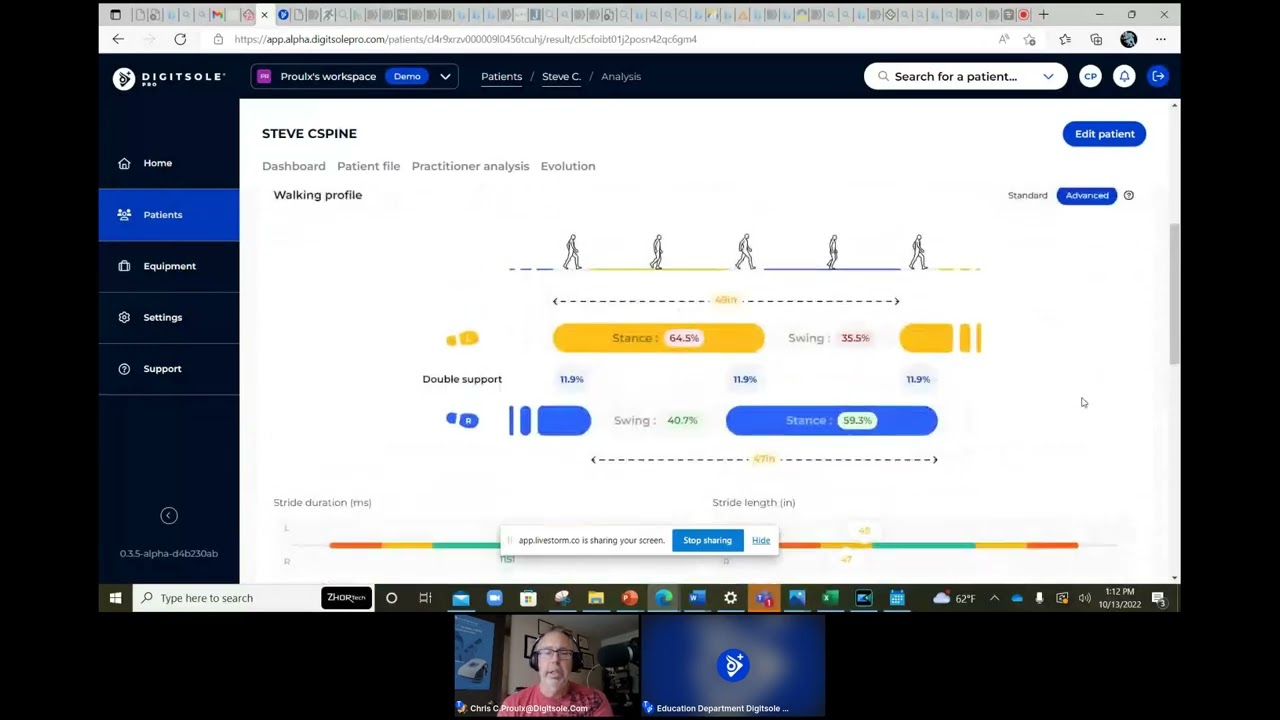The image size is (1280, 720).
Task: Reload the page with refresh icon
Action: click(x=180, y=39)
